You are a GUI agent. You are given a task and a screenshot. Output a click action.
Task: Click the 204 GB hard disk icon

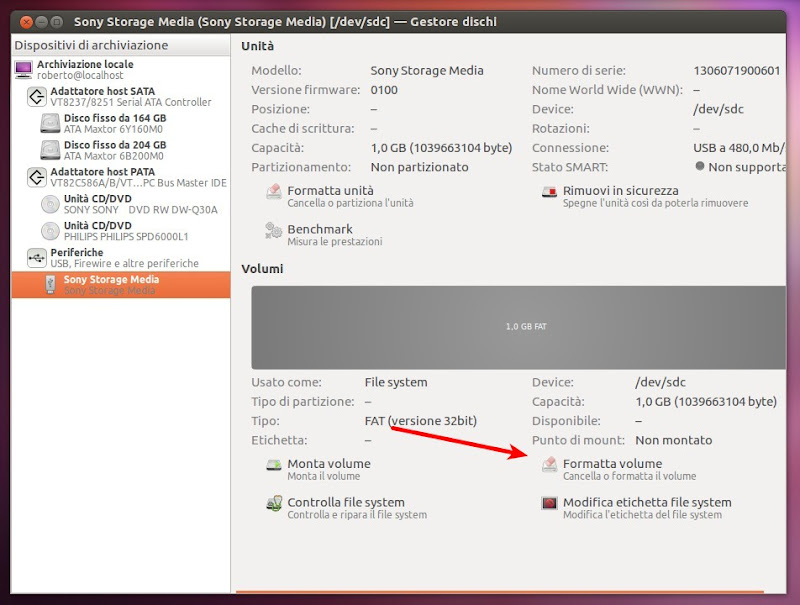[x=50, y=150]
